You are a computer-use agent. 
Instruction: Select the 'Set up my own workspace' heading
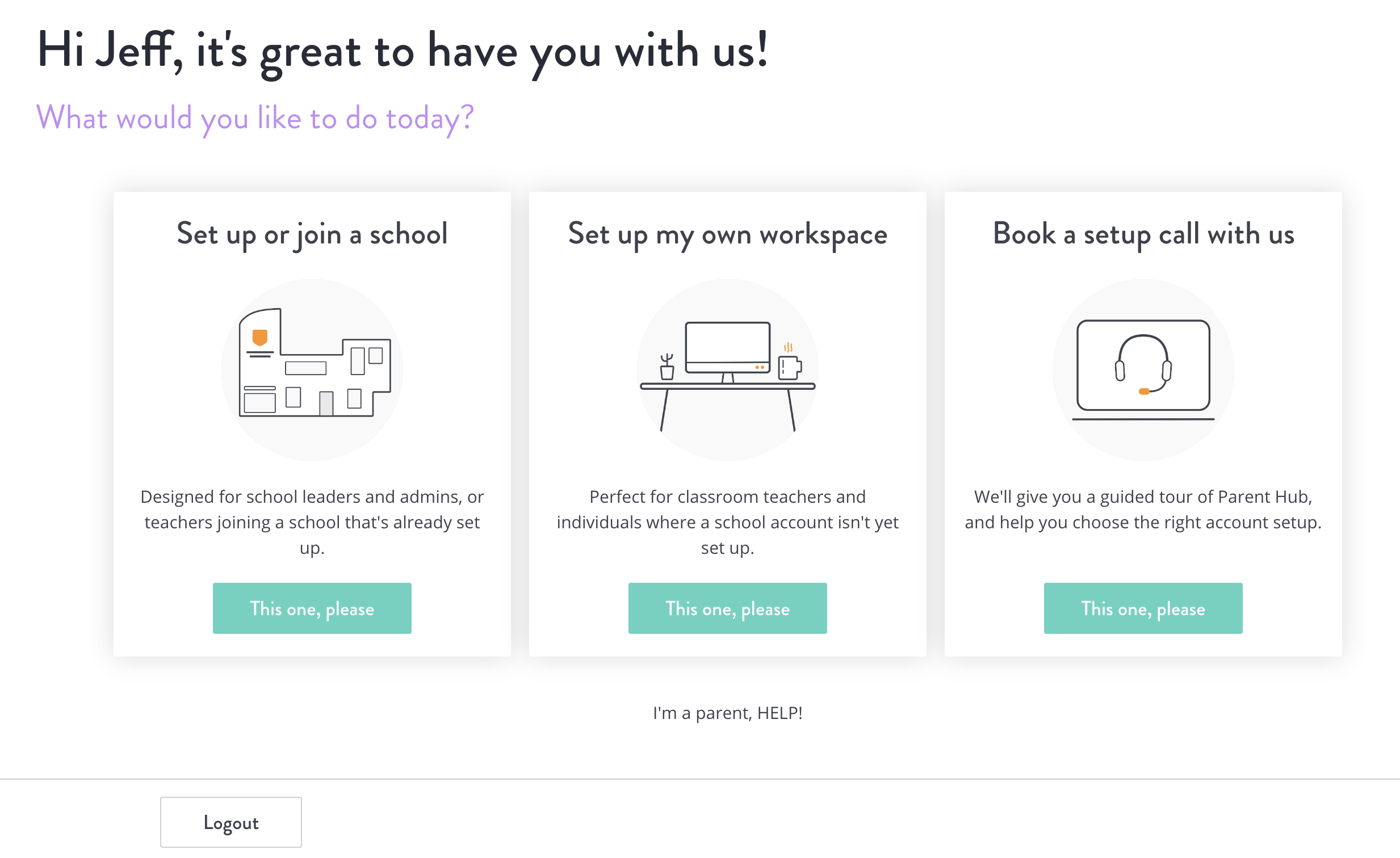coord(727,234)
